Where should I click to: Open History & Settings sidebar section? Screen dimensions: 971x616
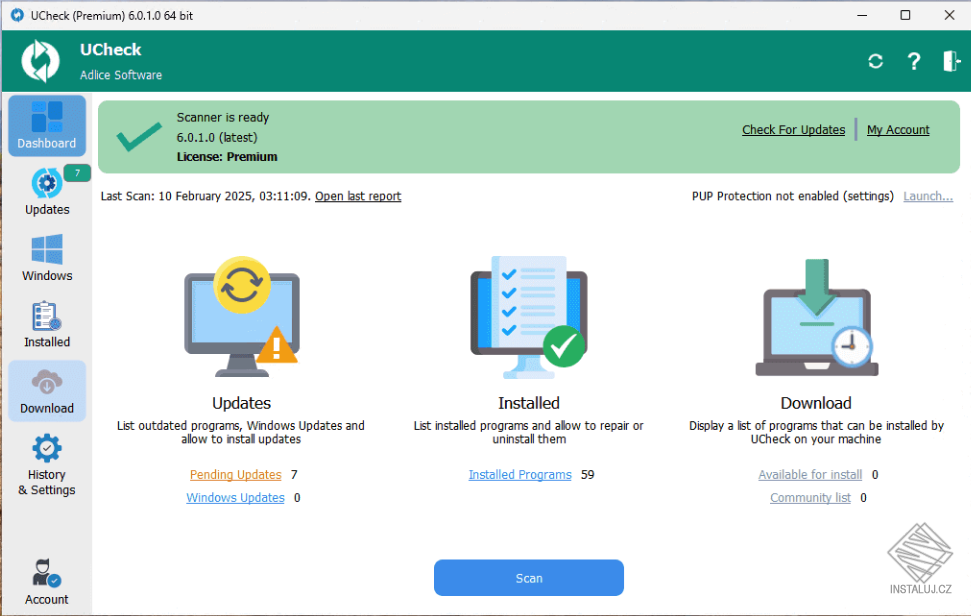(47, 465)
